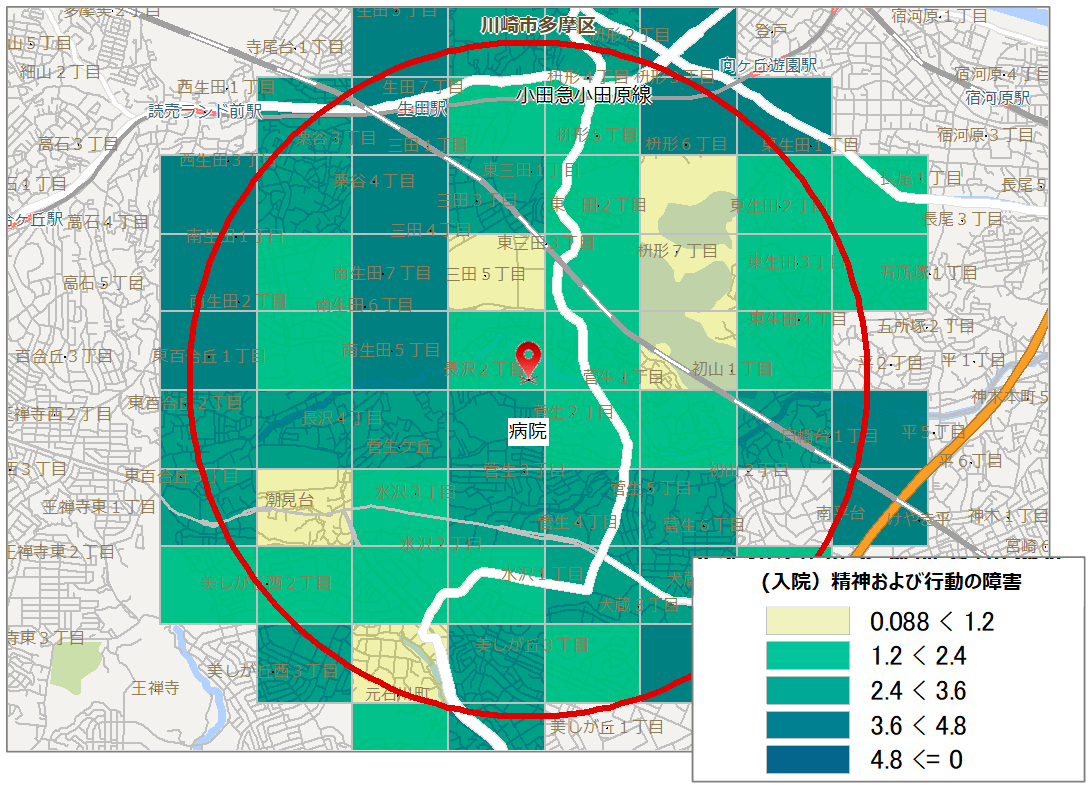Click the 美しが丘西3丁目 area label
1091x788 pixels.
273,671
